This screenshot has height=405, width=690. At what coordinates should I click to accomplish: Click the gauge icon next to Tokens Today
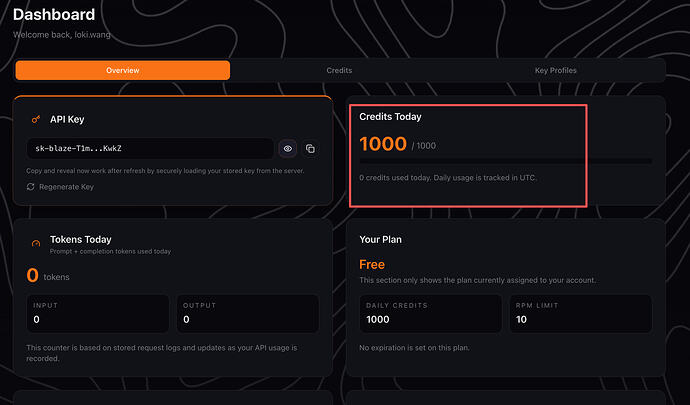click(36, 243)
